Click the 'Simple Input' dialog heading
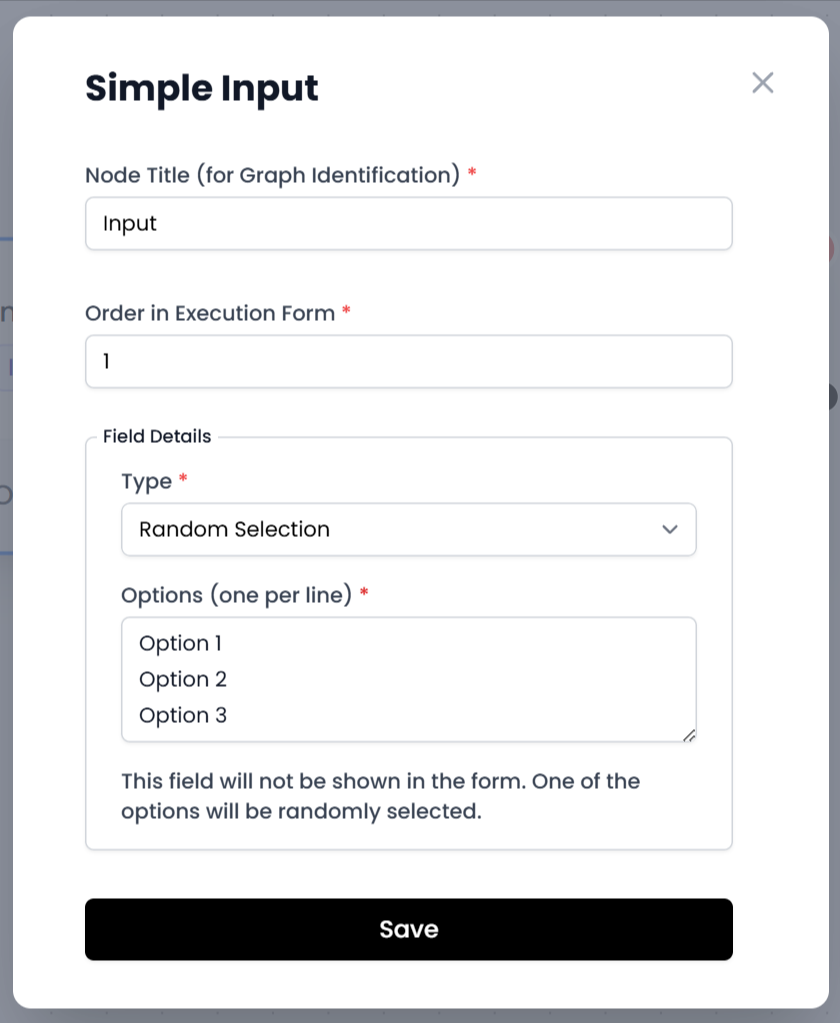840x1023 pixels. [x=201, y=88]
